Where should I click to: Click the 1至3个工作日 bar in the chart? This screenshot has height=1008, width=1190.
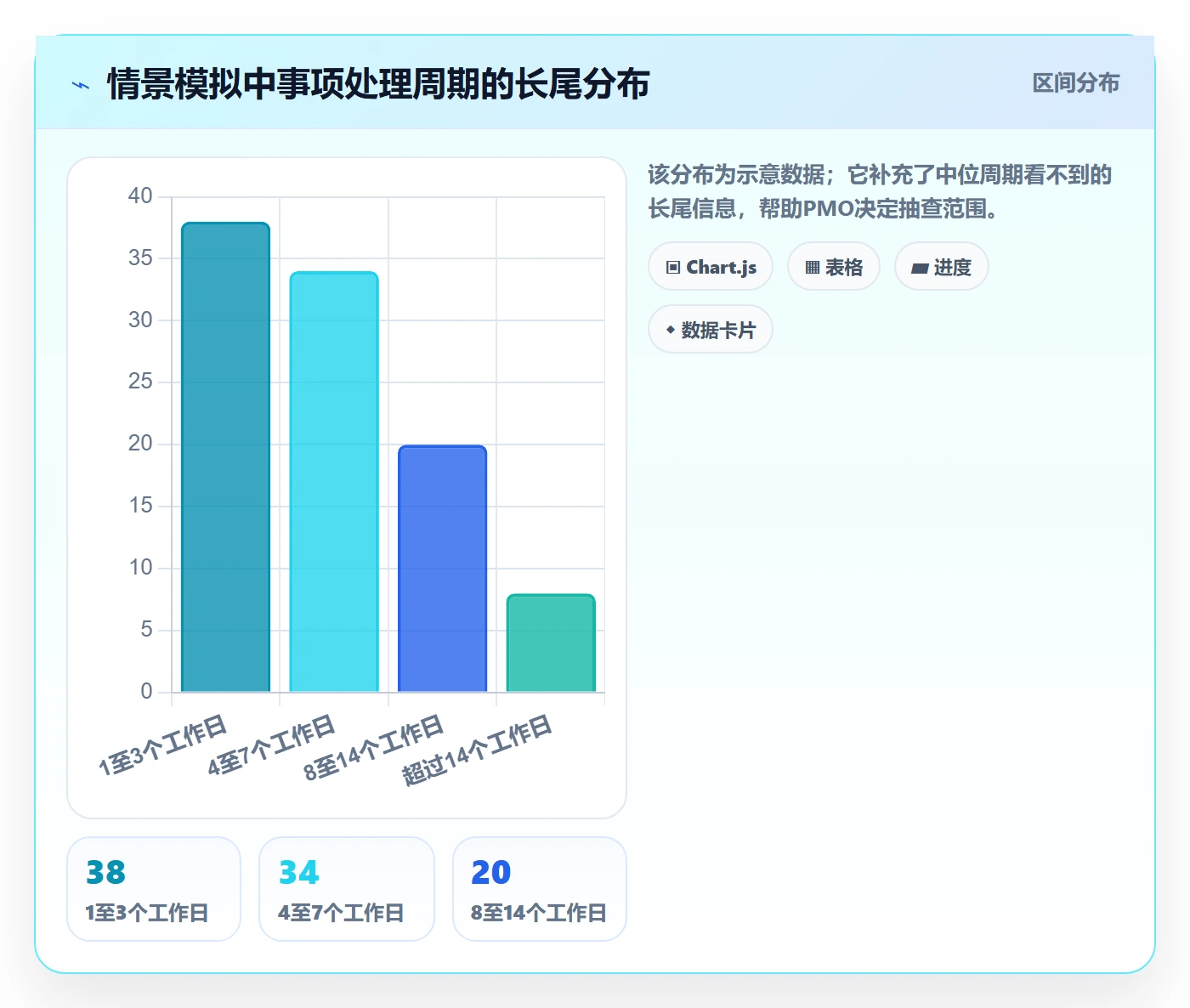coord(225,457)
